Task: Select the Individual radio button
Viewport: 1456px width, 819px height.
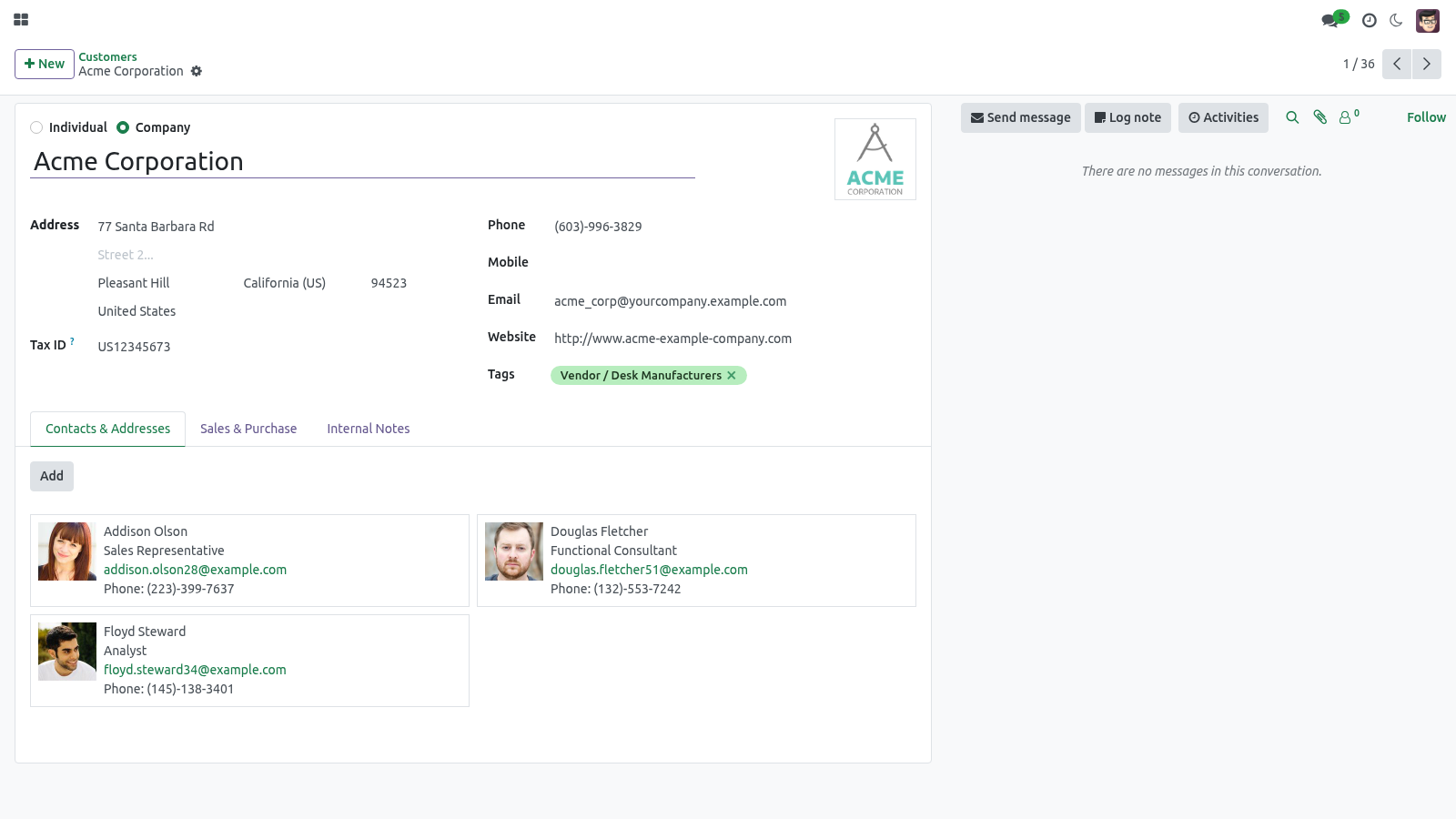Action: (x=36, y=127)
